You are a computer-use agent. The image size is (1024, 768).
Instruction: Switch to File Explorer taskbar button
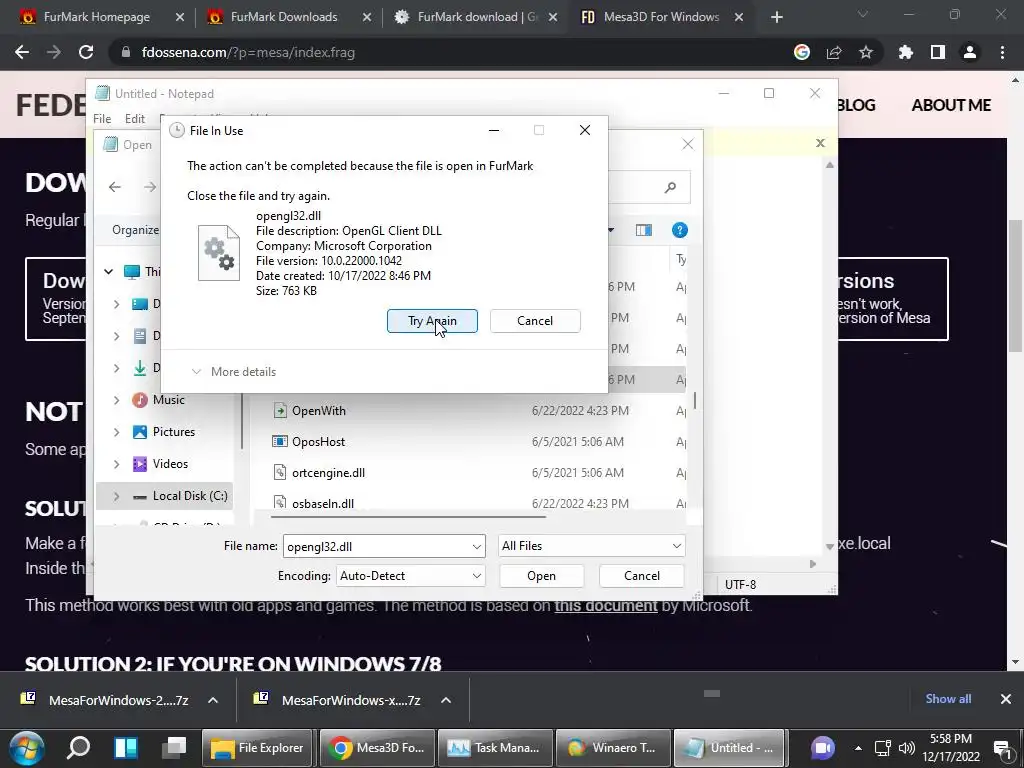257,748
